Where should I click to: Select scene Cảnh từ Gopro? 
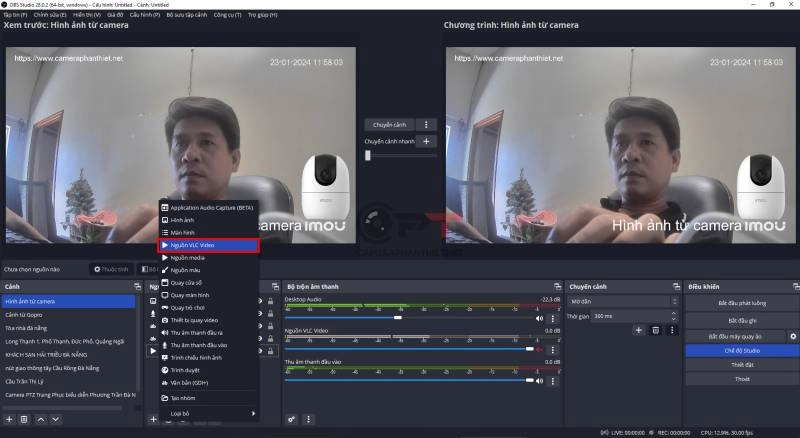pos(69,315)
